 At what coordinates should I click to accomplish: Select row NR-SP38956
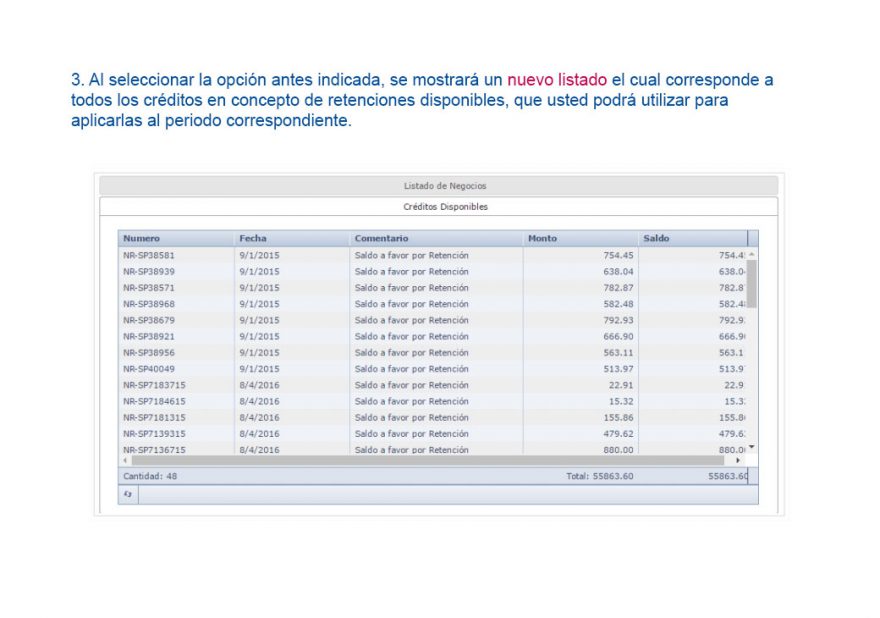(x=433, y=353)
